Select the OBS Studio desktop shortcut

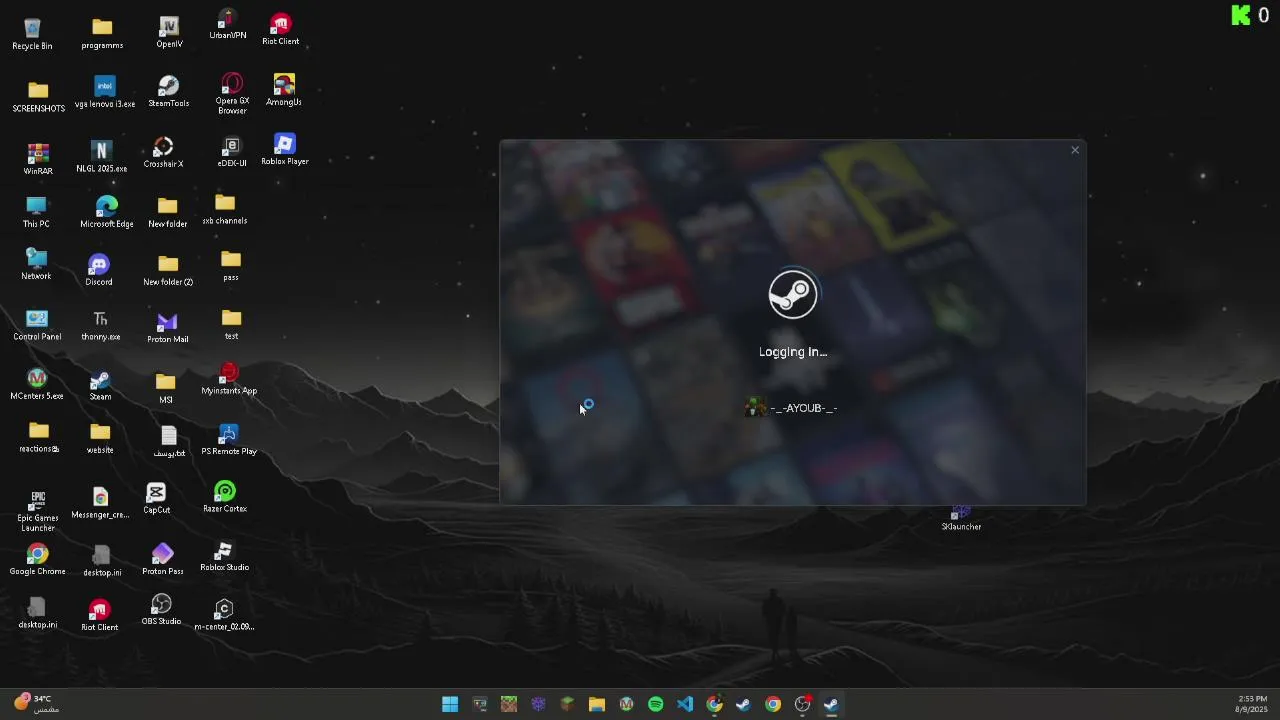click(x=161, y=610)
